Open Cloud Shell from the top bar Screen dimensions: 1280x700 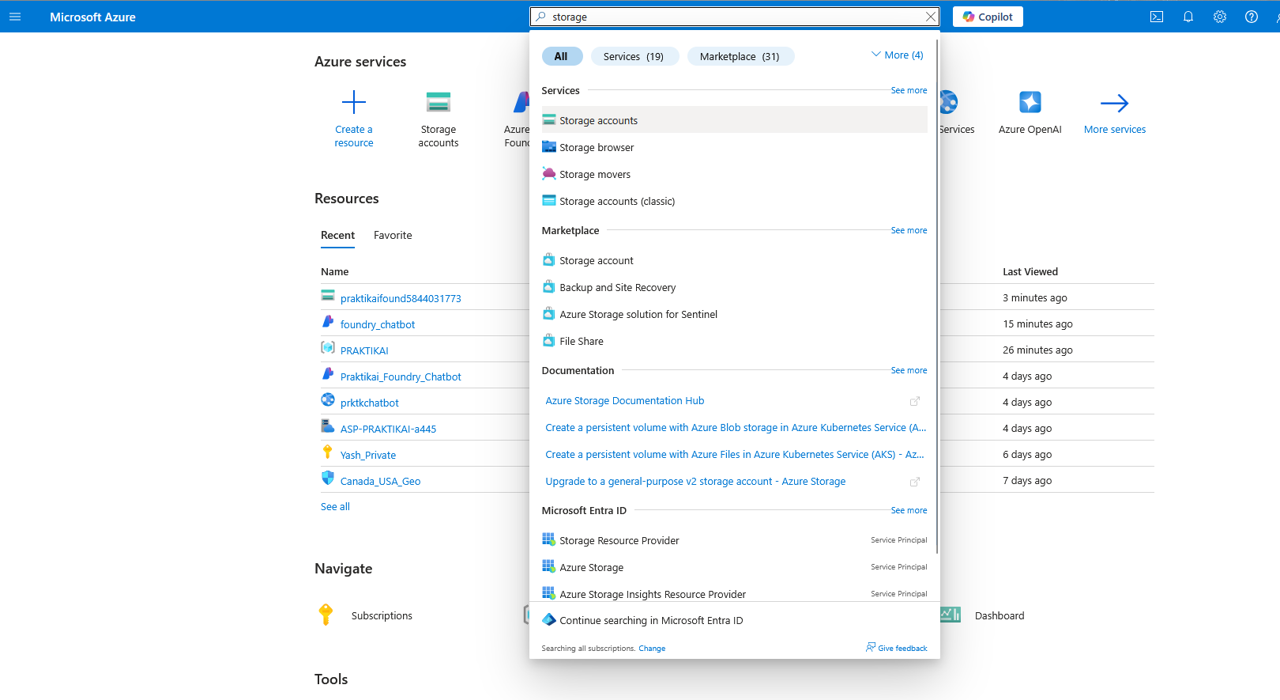pos(1156,16)
